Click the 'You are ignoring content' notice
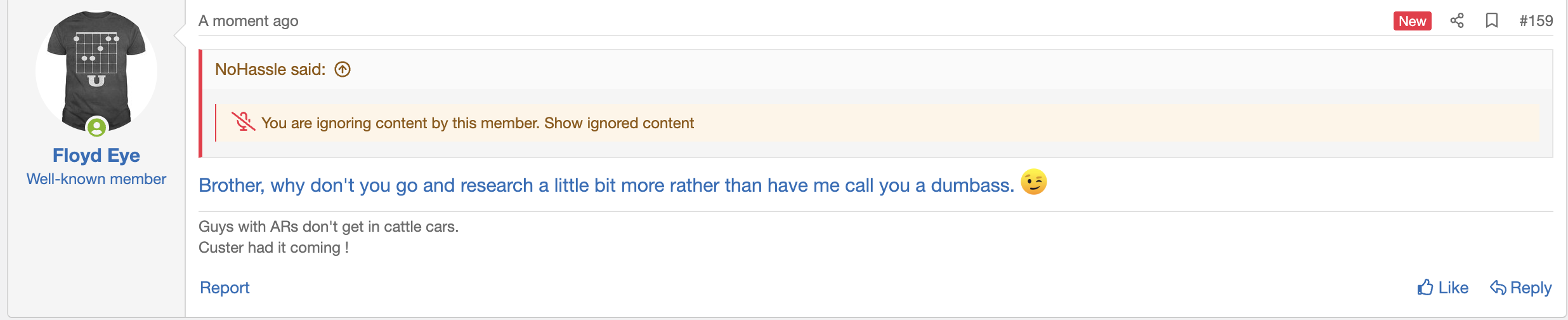The width and height of the screenshot is (1568, 320). [401, 123]
